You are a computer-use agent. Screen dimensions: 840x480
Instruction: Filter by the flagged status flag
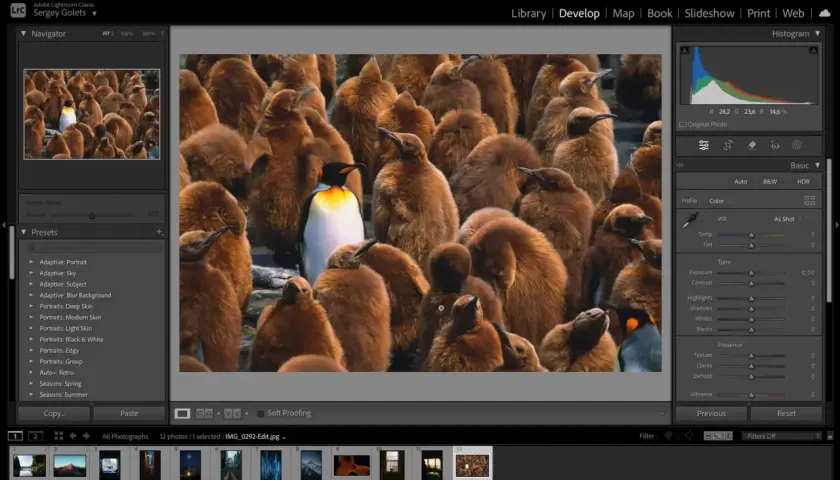[669, 436]
